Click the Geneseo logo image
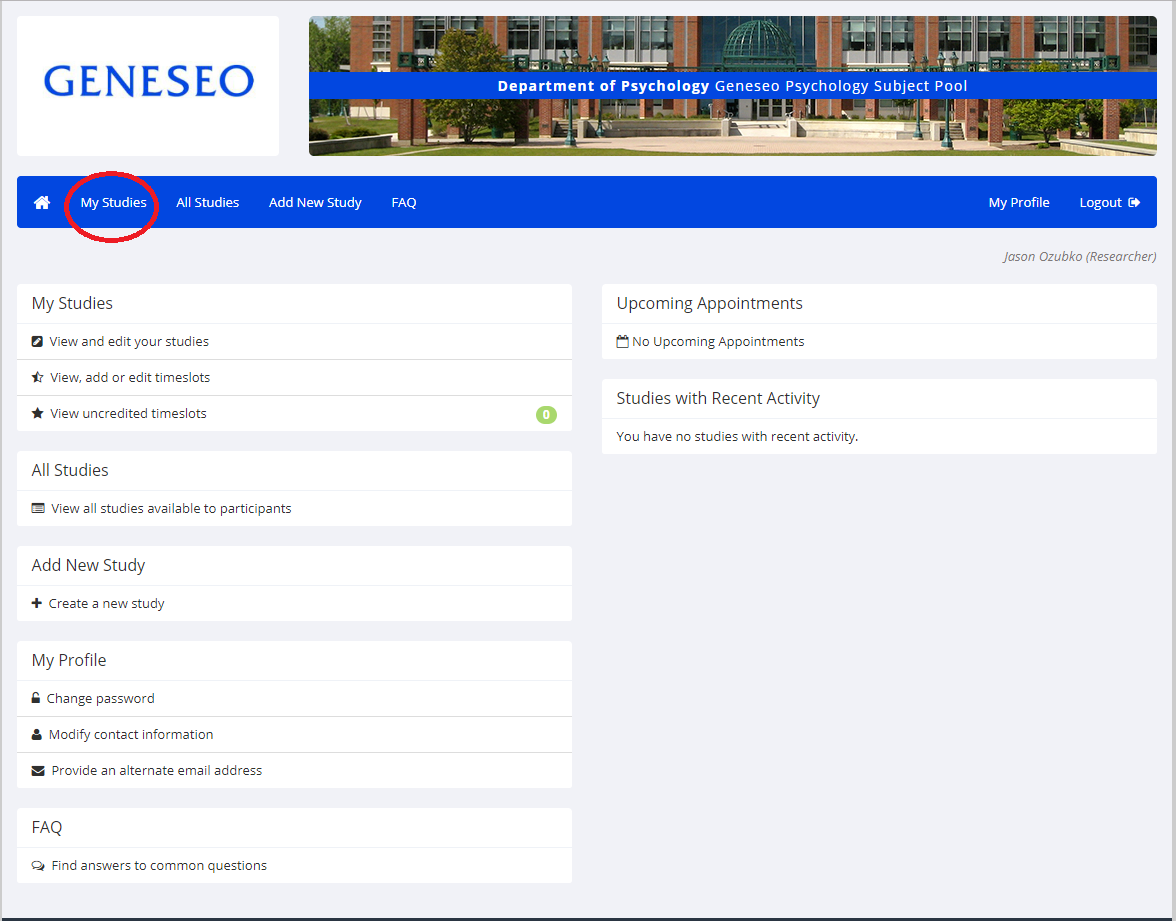This screenshot has width=1176, height=921. point(148,84)
